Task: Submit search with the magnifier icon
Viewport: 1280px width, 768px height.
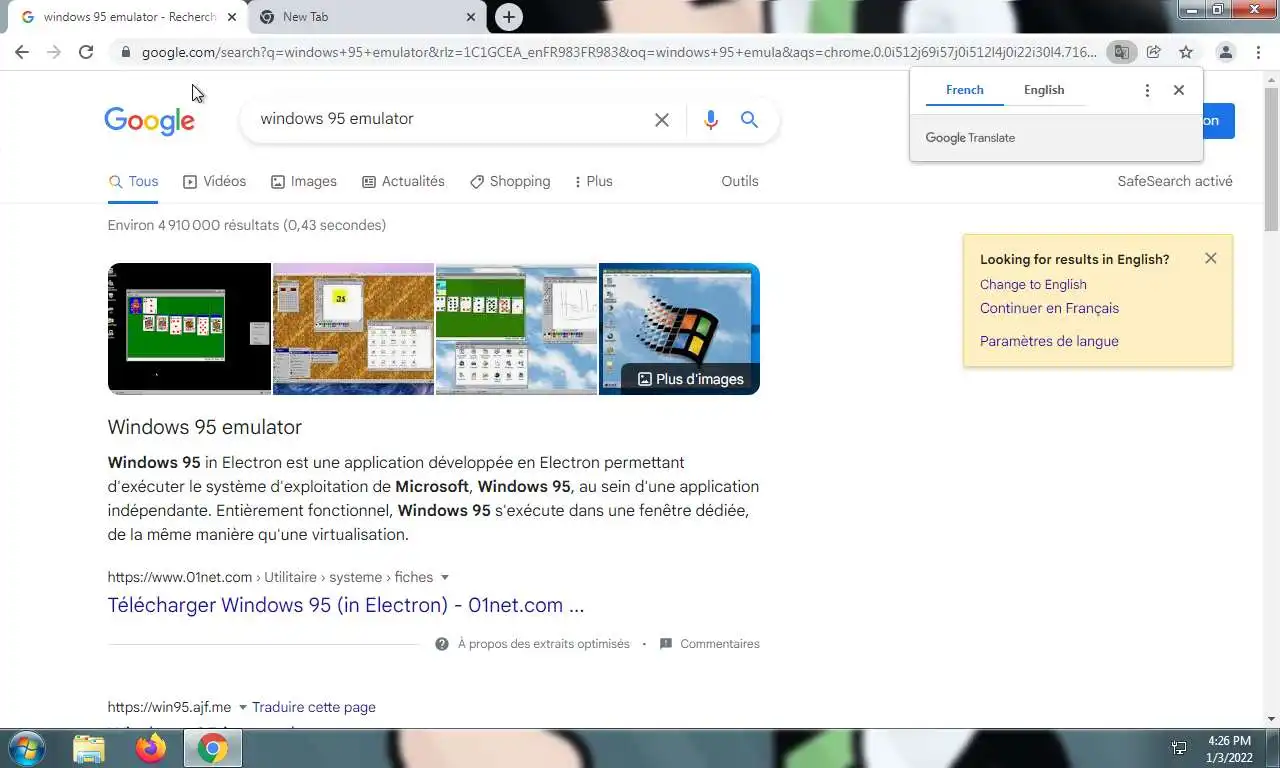Action: 749,120
